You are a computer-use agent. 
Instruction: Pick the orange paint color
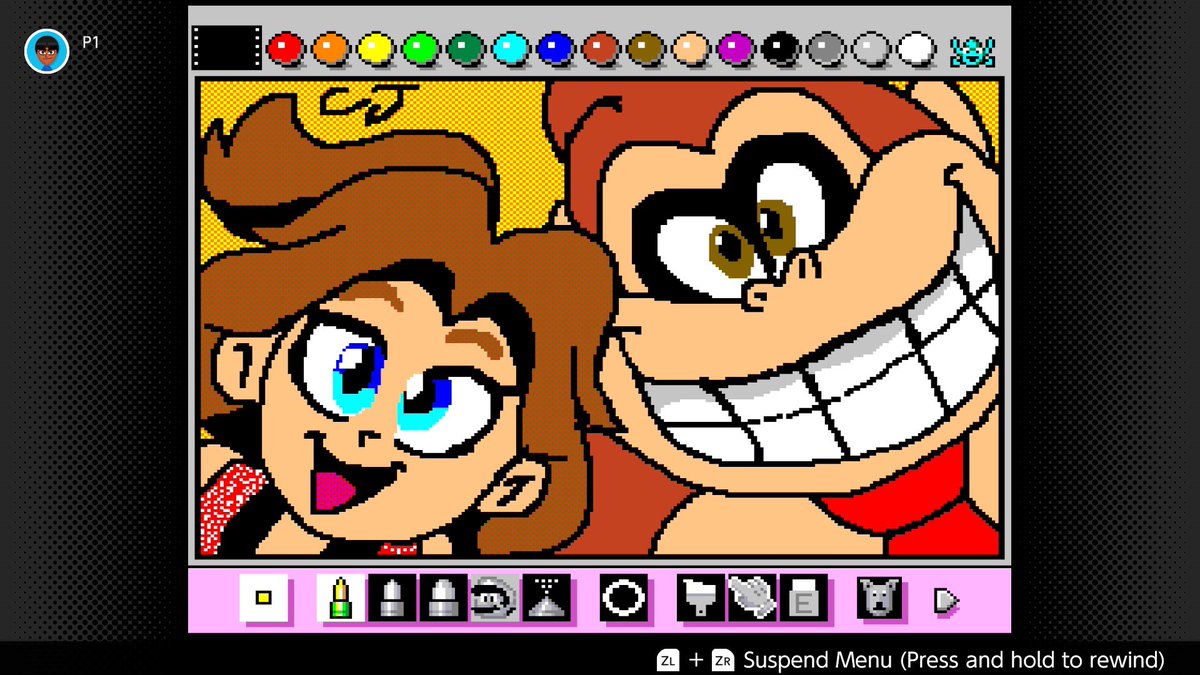point(330,48)
